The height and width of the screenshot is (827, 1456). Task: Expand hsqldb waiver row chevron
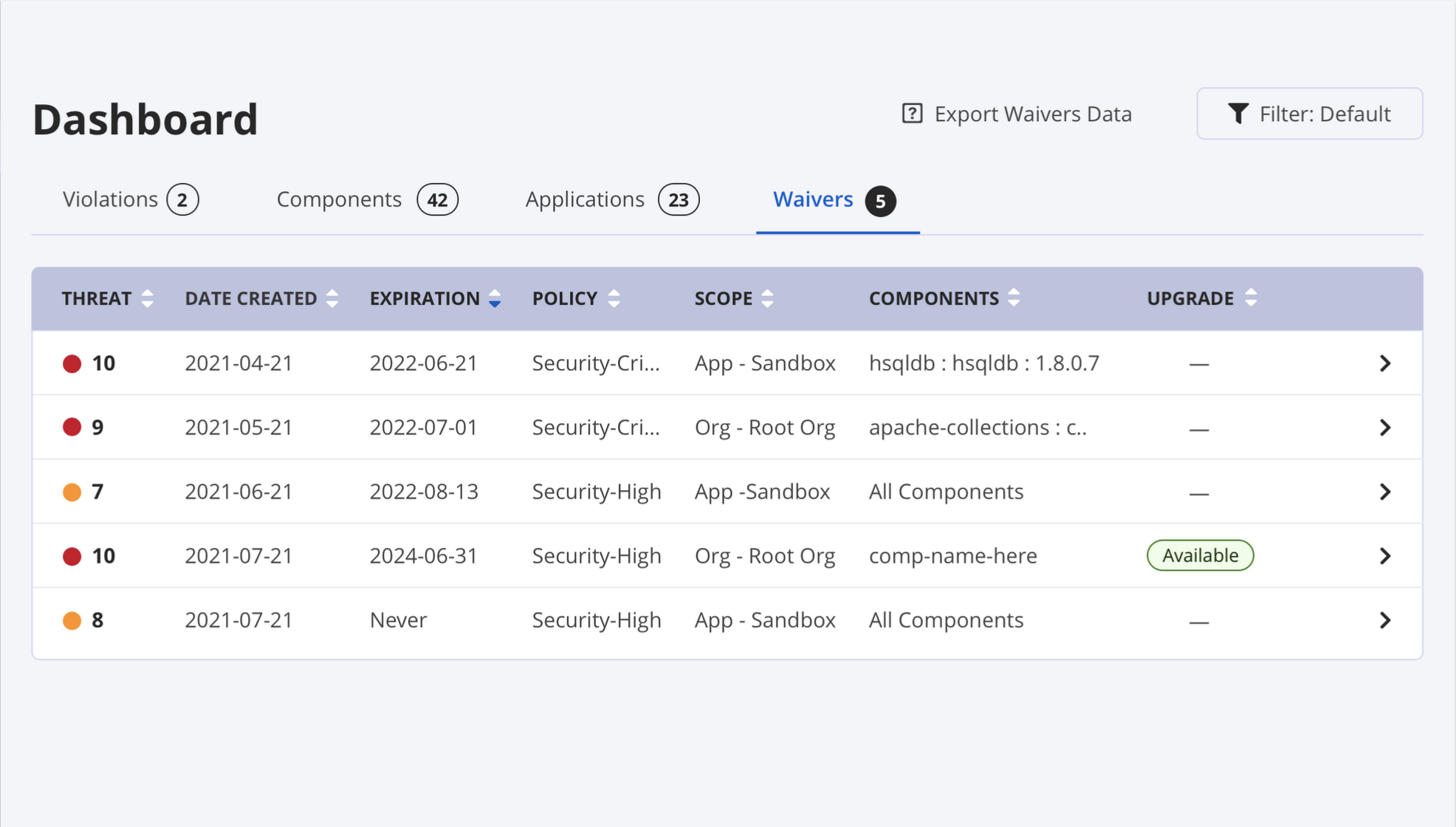1385,363
